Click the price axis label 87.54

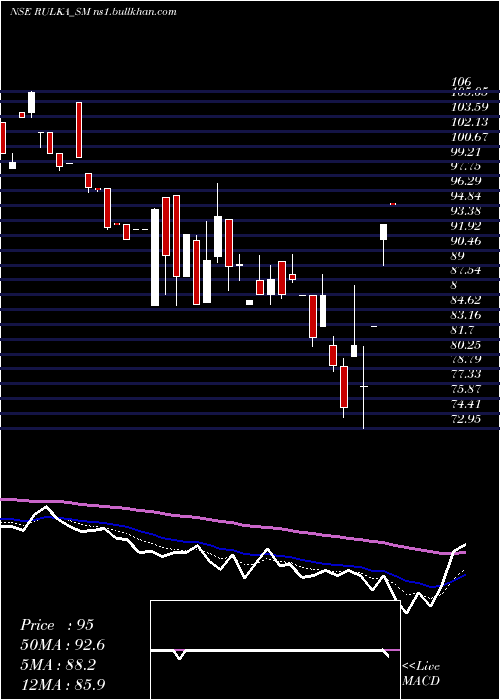click(x=466, y=271)
